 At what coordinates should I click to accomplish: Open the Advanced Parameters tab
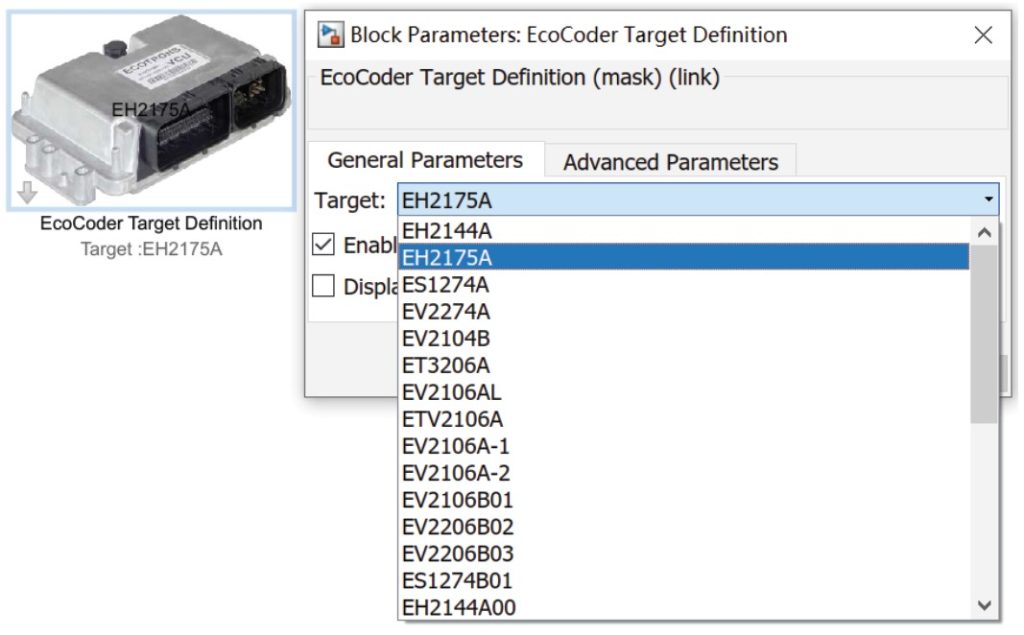pyautogui.click(x=671, y=162)
